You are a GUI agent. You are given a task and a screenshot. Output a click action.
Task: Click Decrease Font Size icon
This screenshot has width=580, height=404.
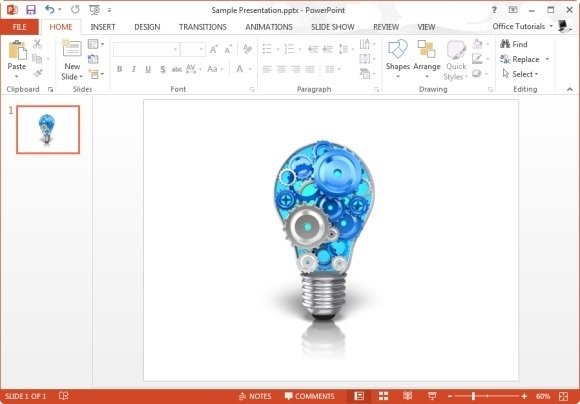pos(228,50)
